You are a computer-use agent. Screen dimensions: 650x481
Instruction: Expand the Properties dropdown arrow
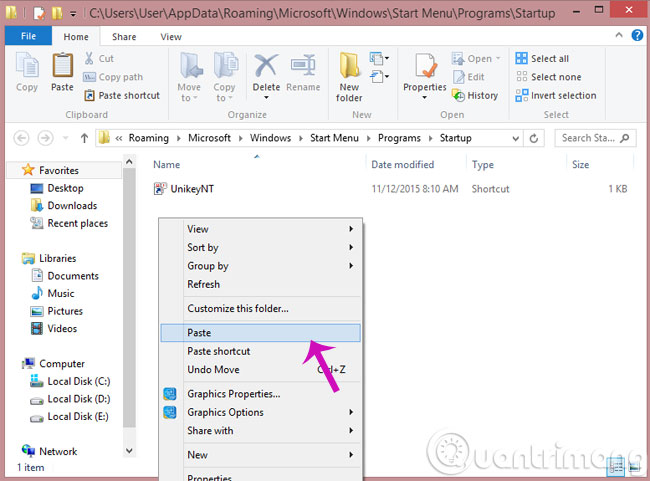(424, 98)
